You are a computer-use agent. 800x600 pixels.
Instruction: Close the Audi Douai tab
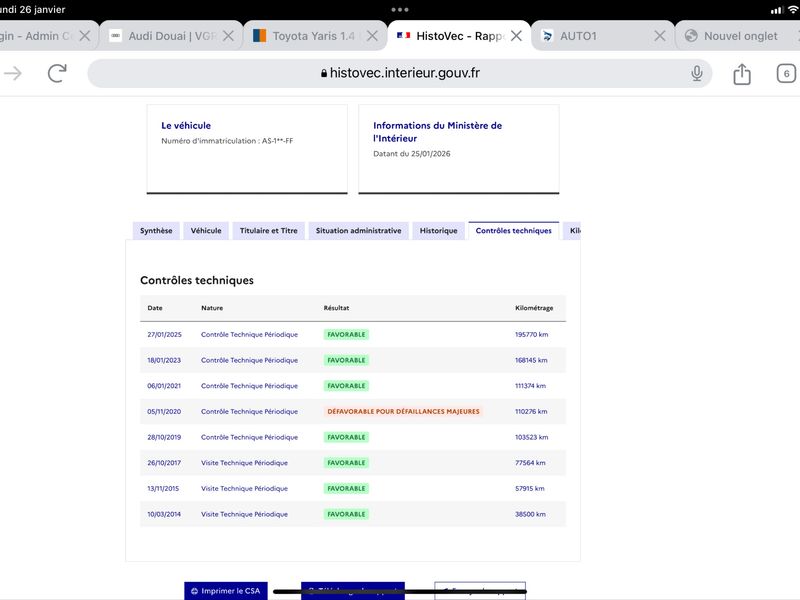click(x=229, y=36)
